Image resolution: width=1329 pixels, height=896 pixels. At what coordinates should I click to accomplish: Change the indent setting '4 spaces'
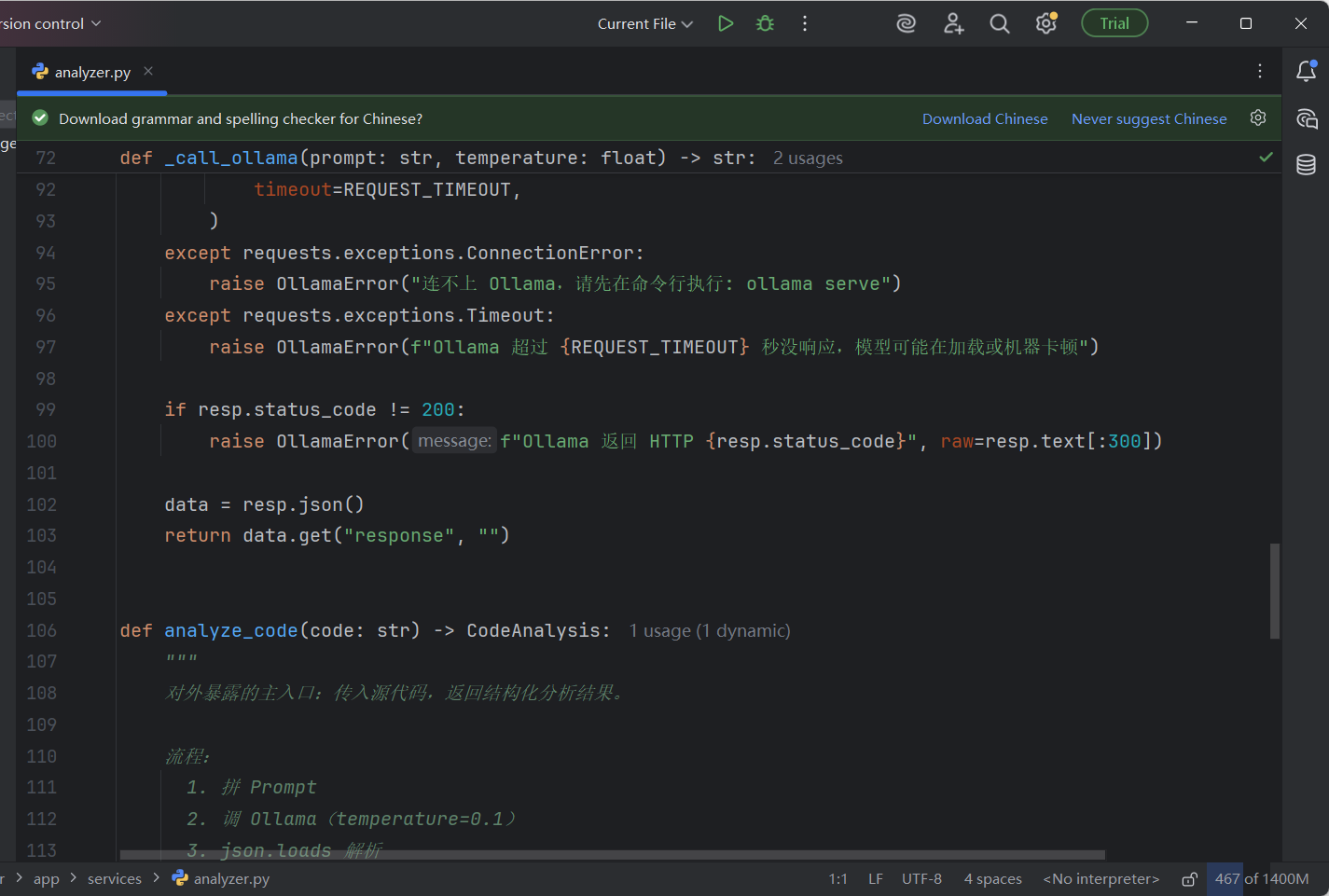coord(992,878)
